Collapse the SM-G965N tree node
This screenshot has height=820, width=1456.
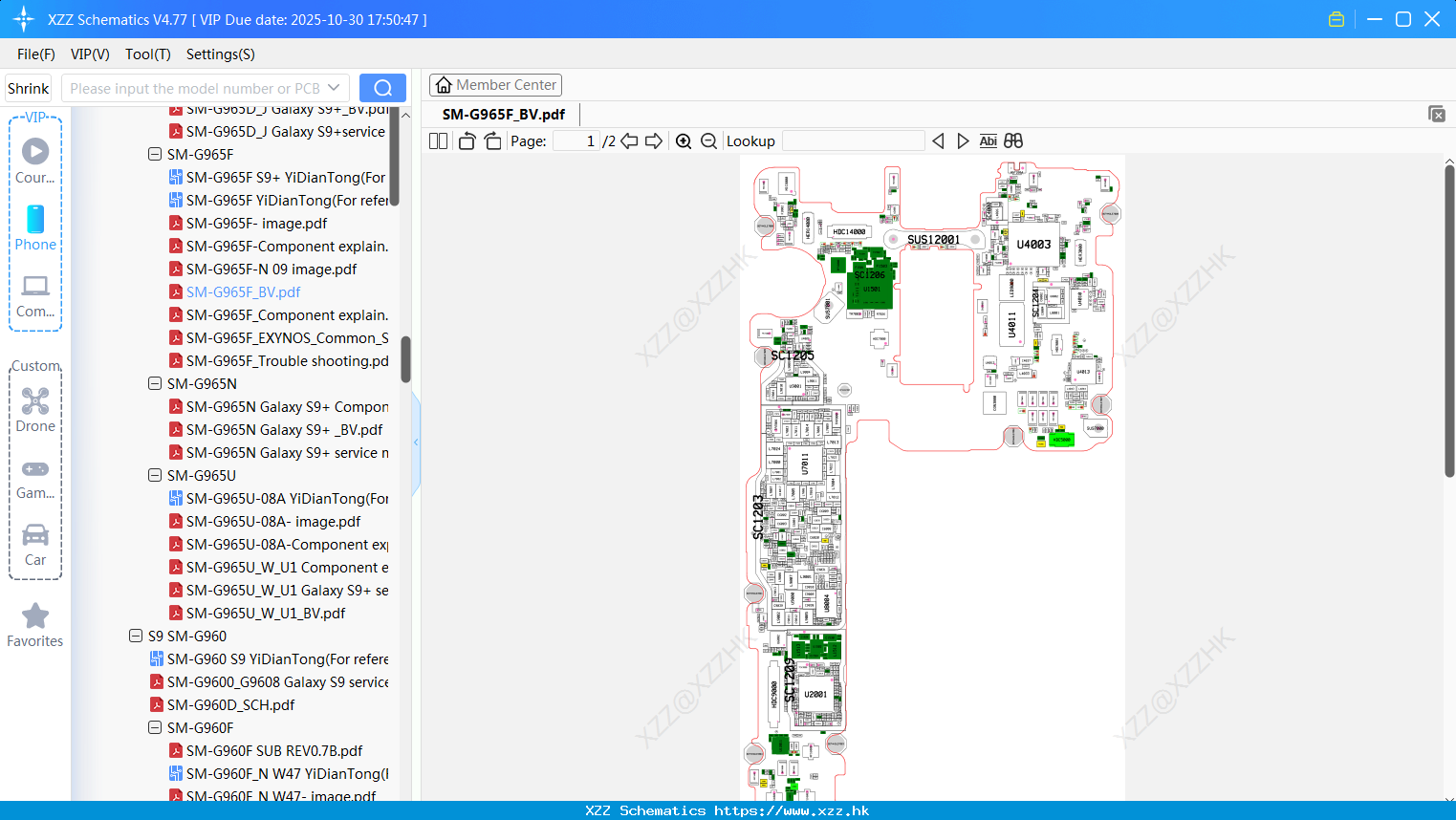(155, 383)
